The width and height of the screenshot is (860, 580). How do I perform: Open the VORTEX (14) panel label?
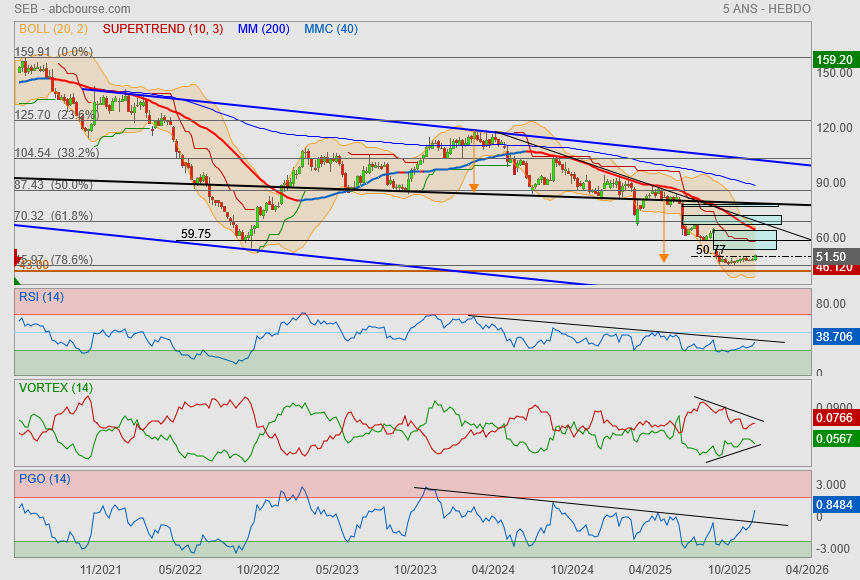pyautogui.click(x=55, y=387)
